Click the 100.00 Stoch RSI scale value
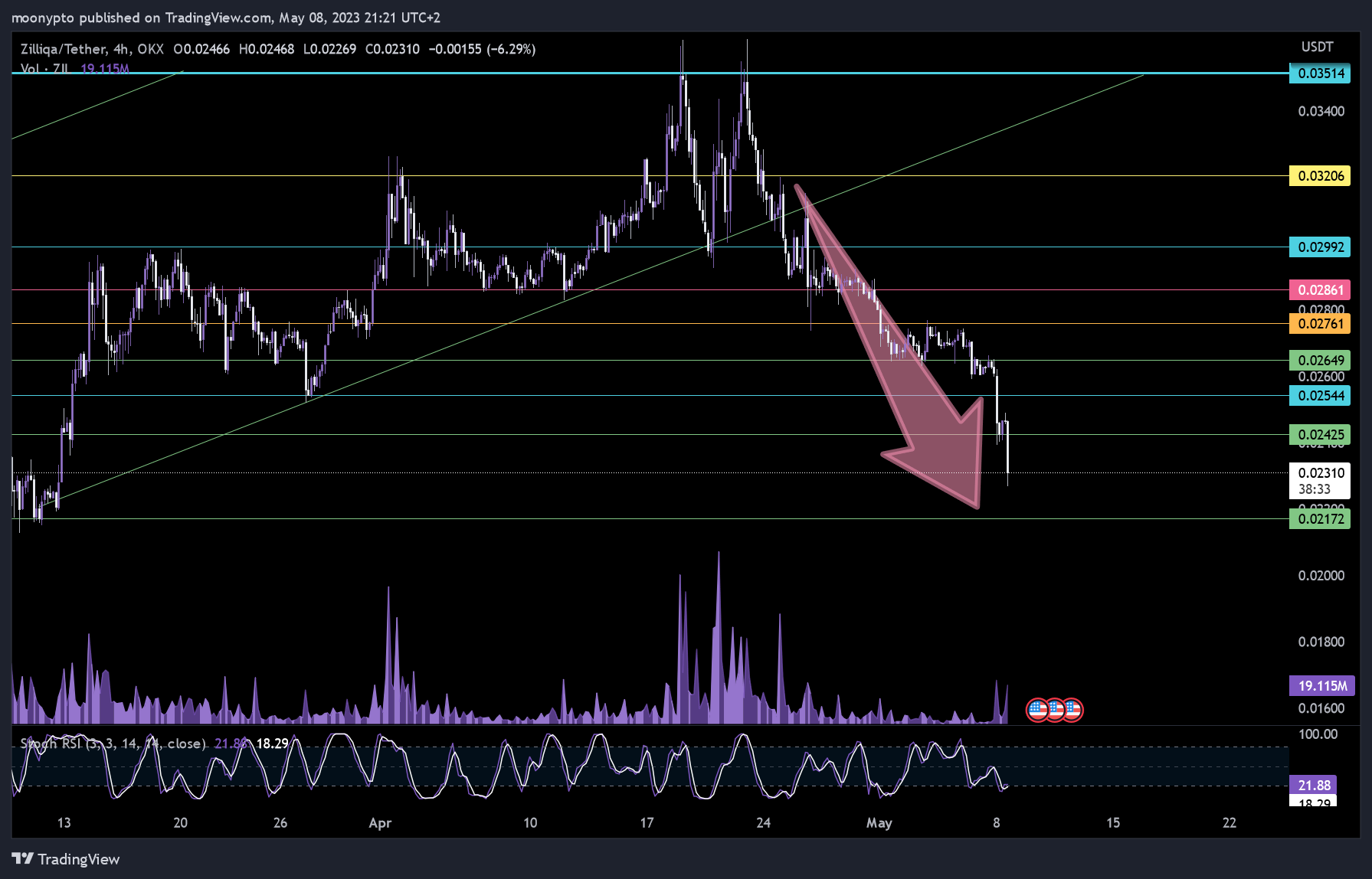1372x879 pixels. click(x=1318, y=734)
